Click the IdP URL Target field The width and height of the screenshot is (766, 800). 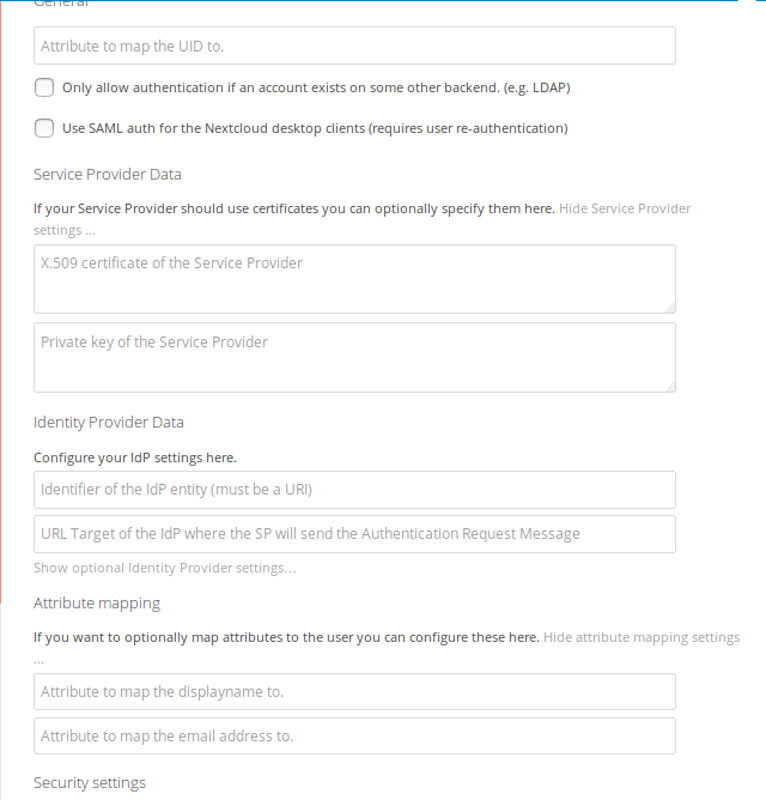click(x=354, y=534)
